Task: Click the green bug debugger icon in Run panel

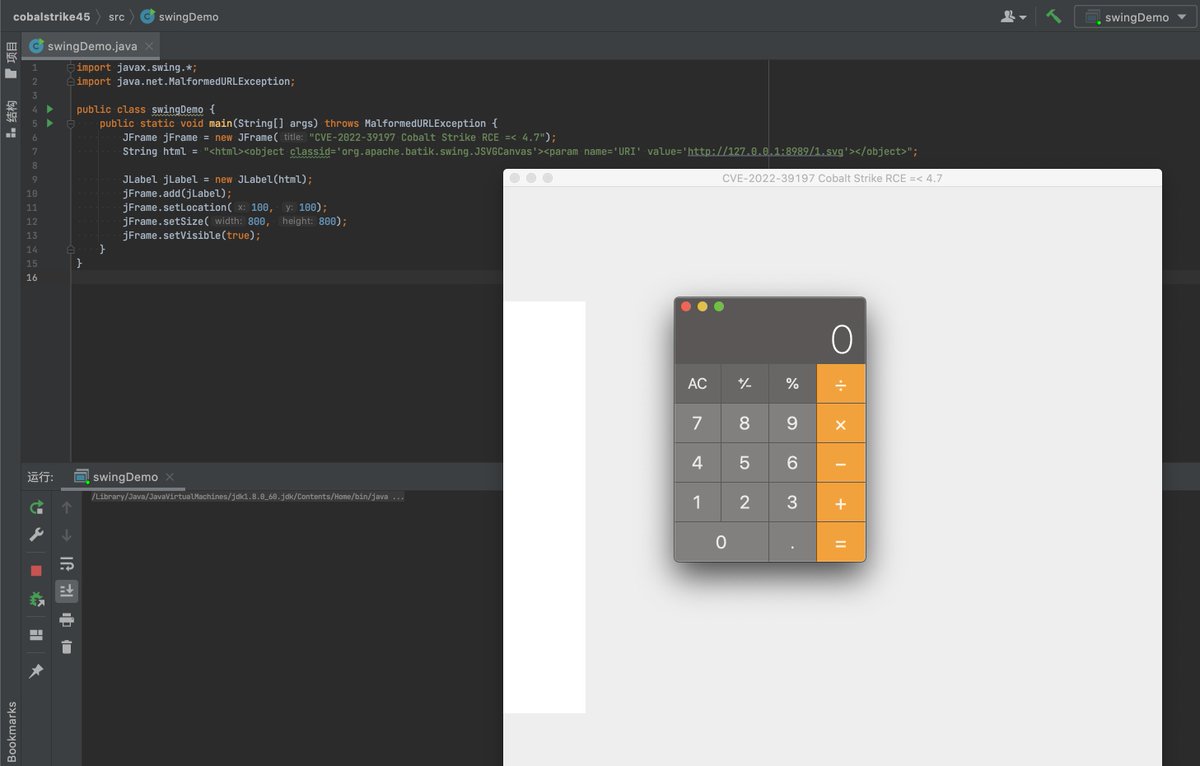Action: pos(36,600)
